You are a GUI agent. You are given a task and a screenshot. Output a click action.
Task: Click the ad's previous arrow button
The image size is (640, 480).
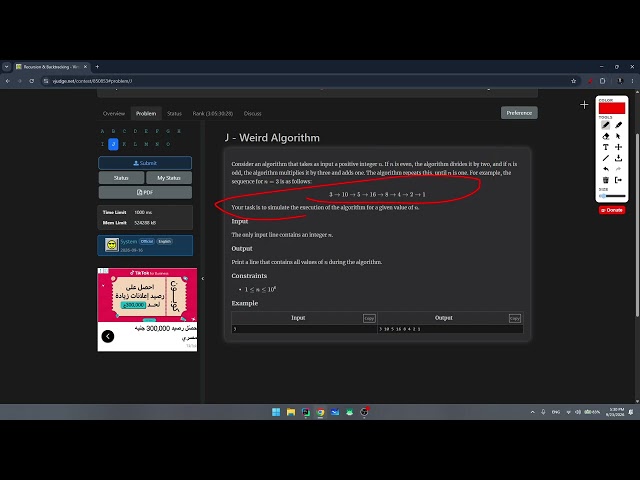(108, 336)
